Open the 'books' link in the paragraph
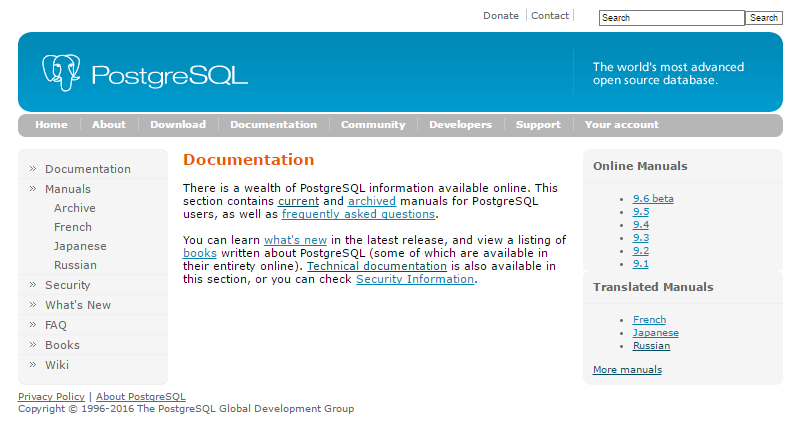The width and height of the screenshot is (800, 425). click(200, 253)
